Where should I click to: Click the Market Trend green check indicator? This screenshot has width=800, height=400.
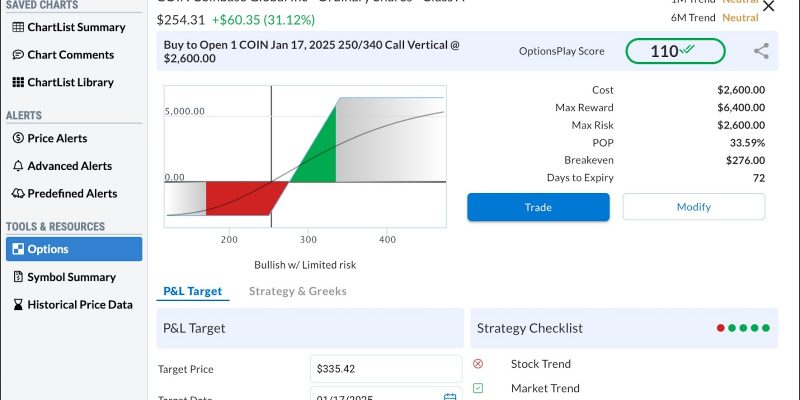tap(478, 388)
